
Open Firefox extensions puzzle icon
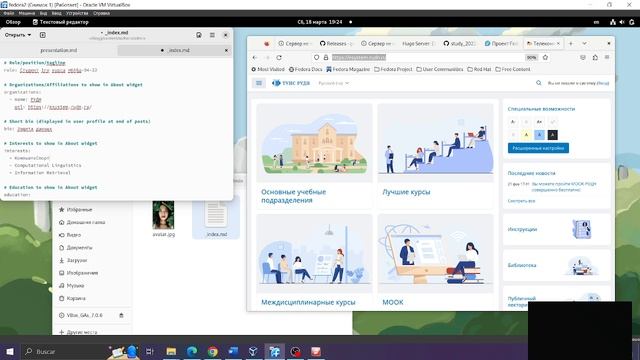tap(595, 58)
